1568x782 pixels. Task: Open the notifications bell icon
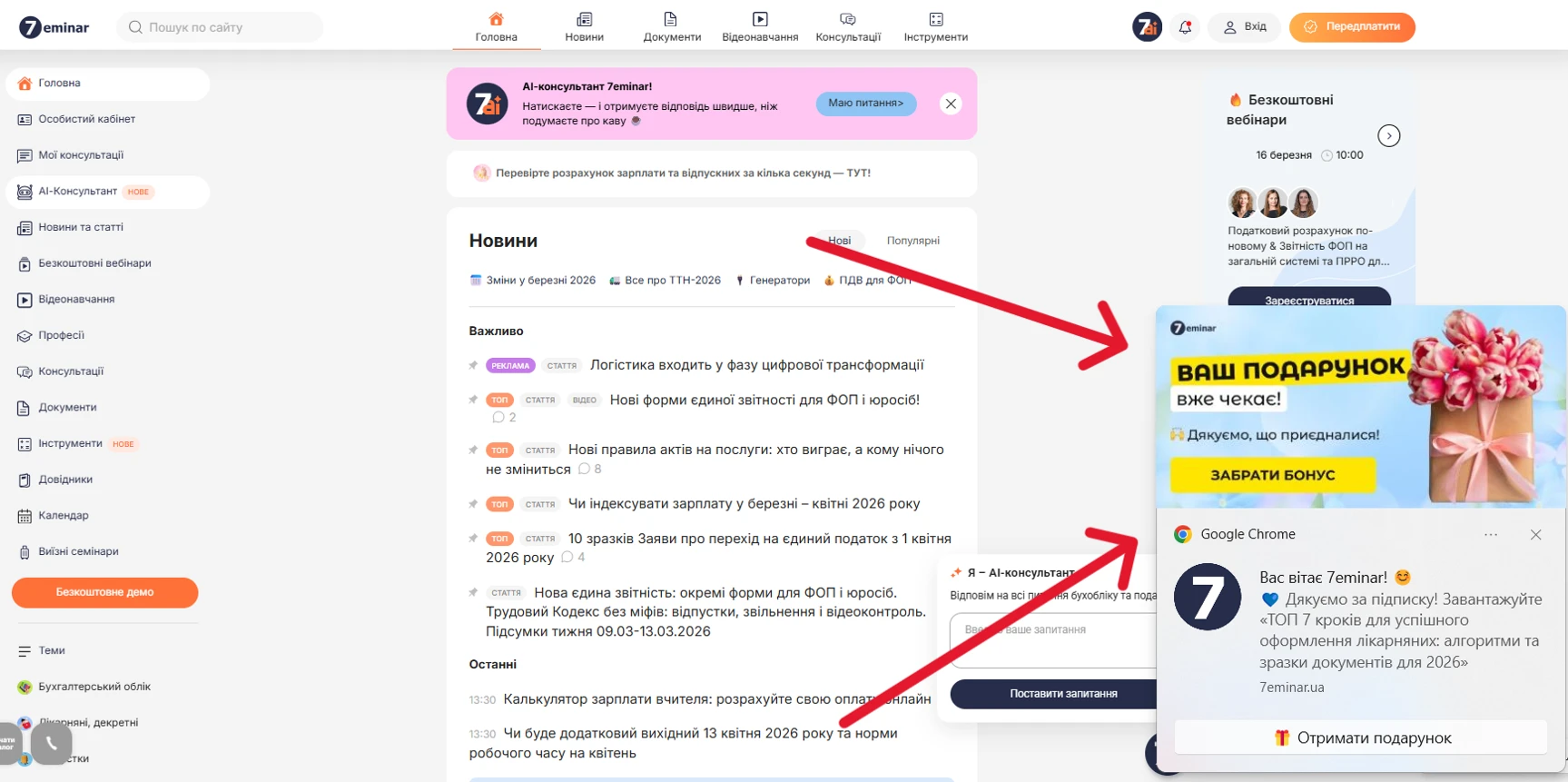1185,27
